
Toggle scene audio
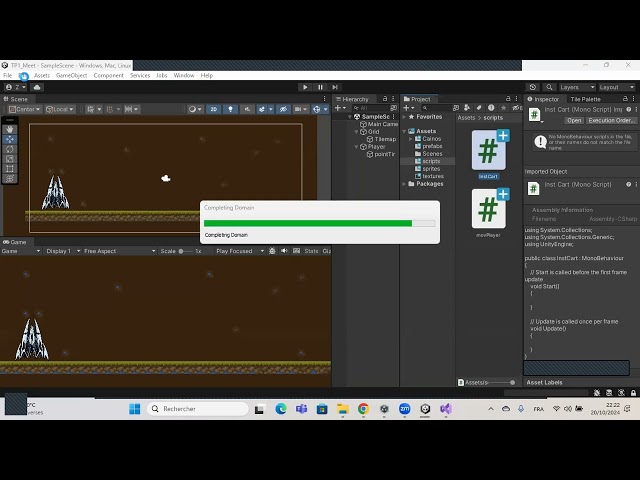click(247, 109)
